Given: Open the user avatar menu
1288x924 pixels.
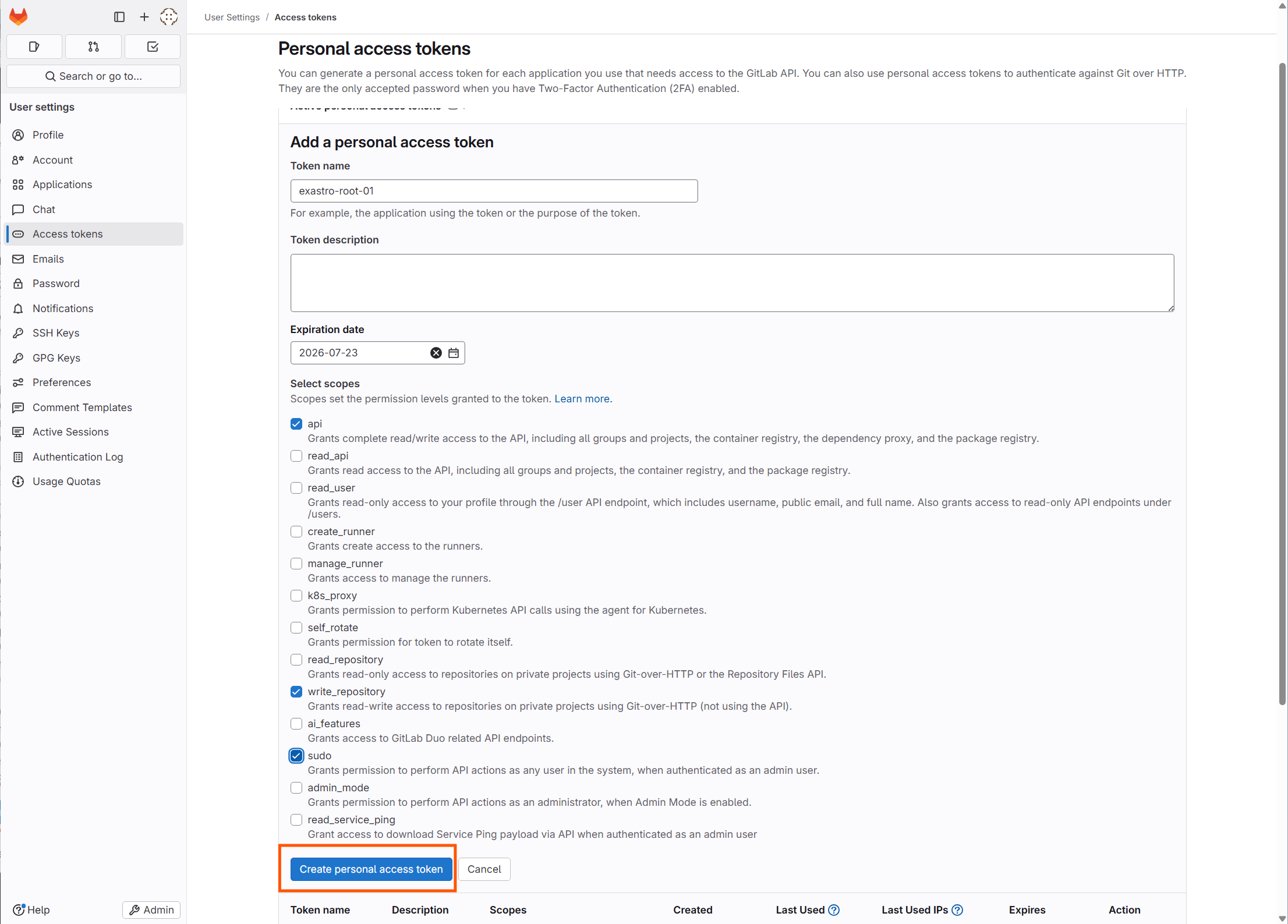Looking at the screenshot, I should [169, 17].
